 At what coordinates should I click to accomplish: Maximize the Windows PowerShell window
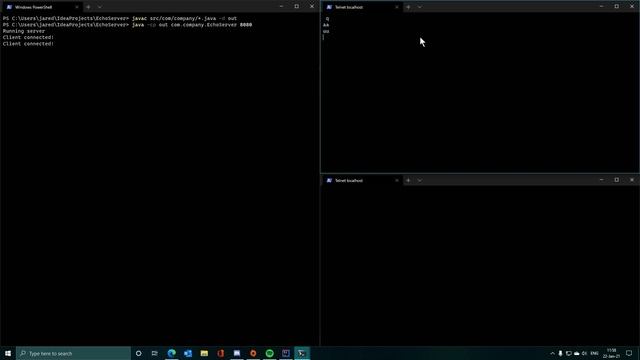pos(297,7)
